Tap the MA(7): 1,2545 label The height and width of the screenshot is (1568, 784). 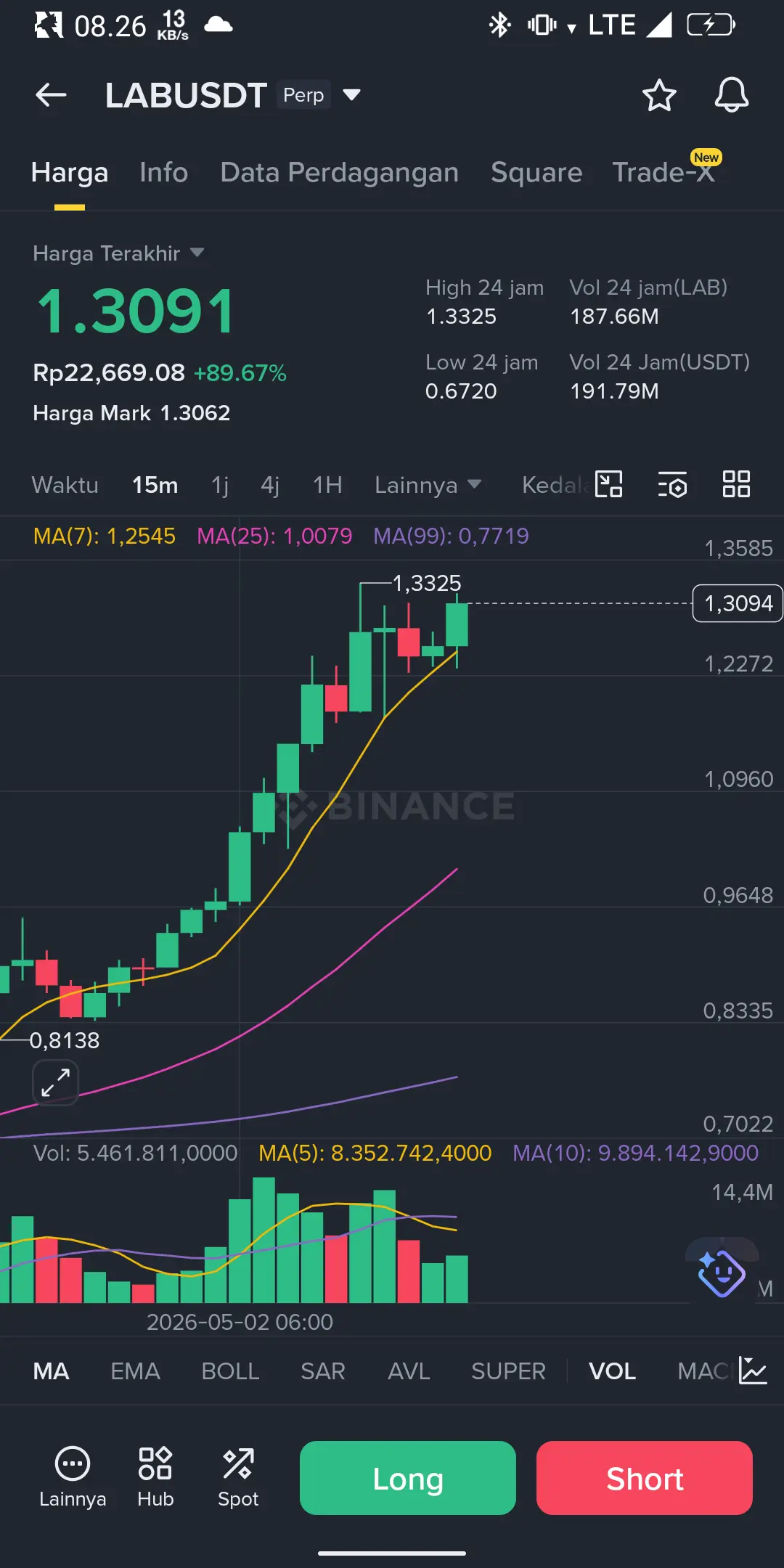(105, 536)
